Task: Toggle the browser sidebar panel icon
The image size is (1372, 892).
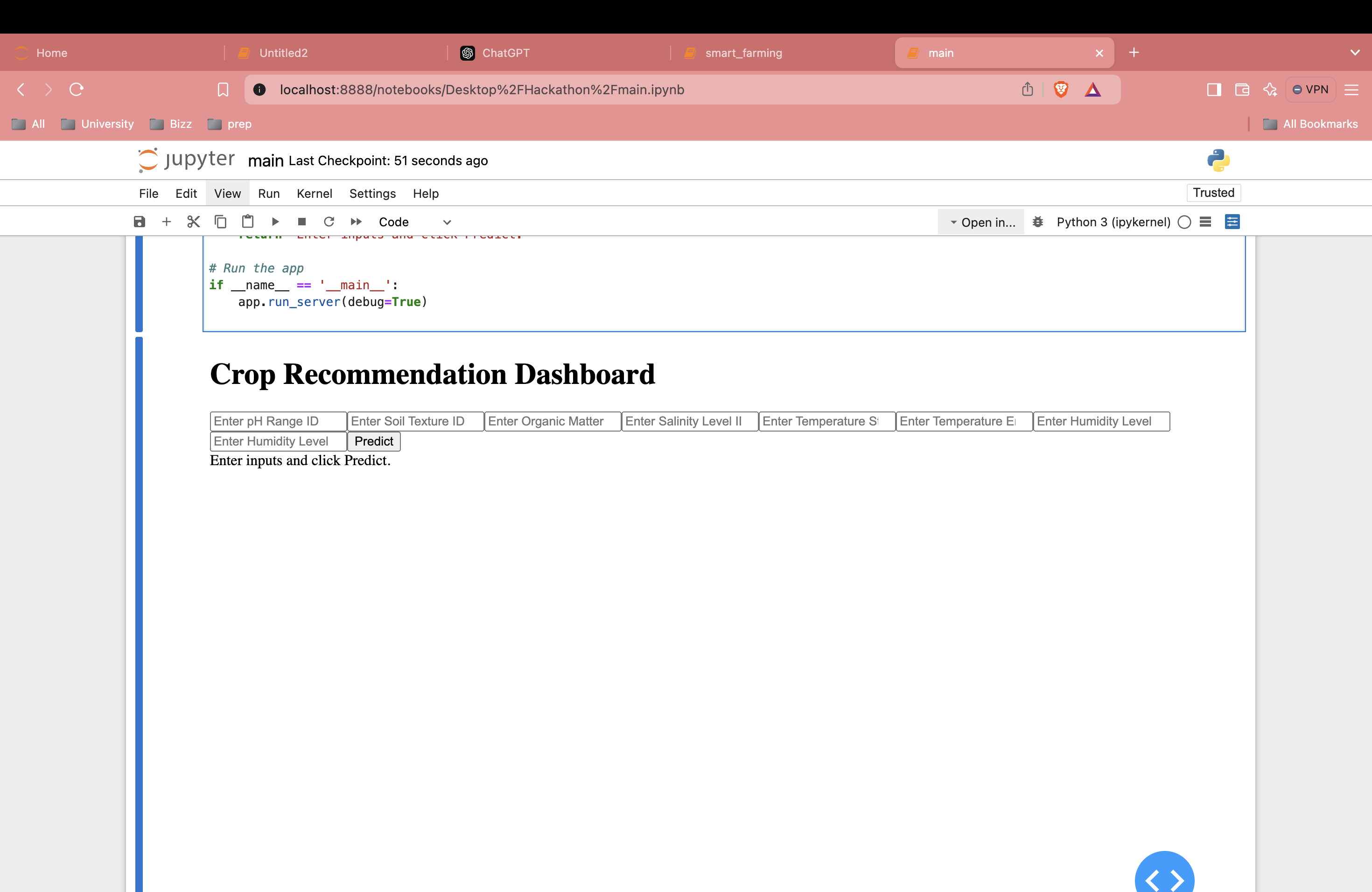Action: click(1213, 89)
